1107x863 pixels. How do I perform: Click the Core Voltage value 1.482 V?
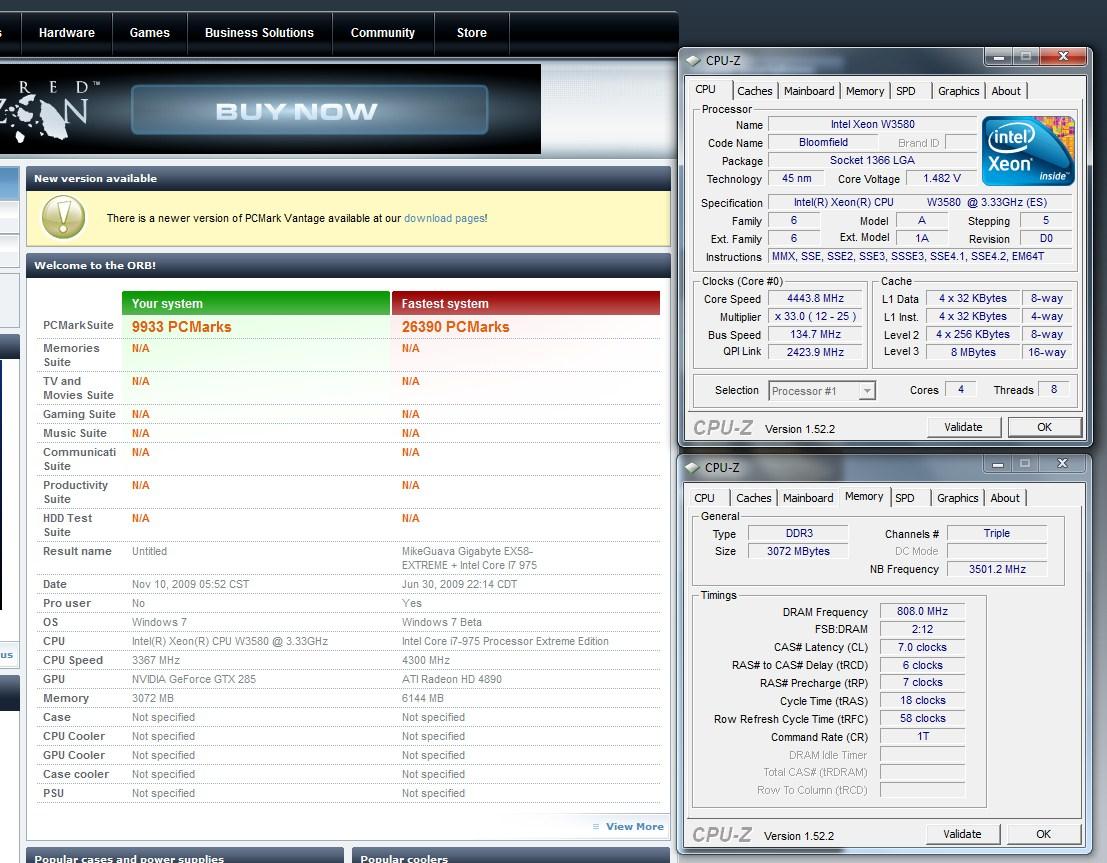click(941, 179)
